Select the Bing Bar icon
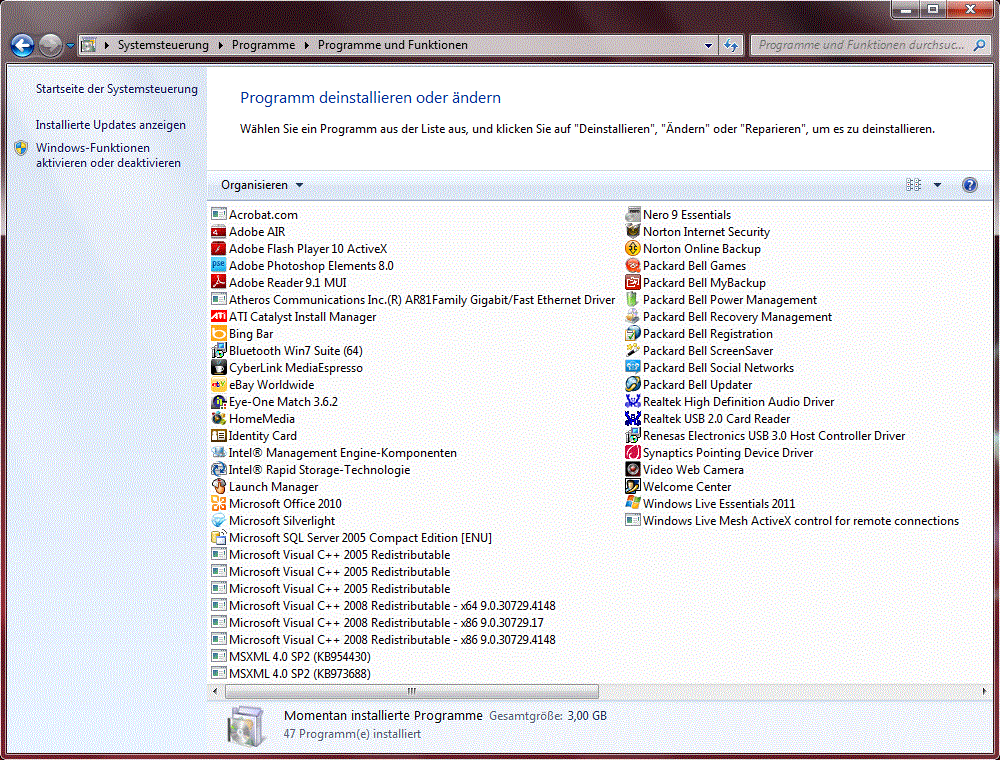The width and height of the screenshot is (1000, 760). point(218,334)
